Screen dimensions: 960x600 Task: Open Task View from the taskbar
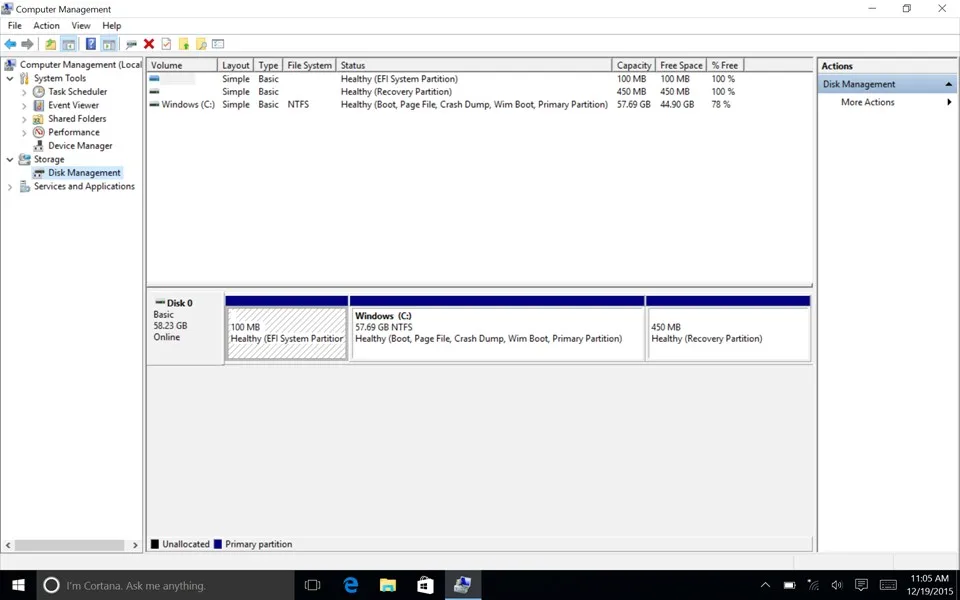tap(312, 585)
